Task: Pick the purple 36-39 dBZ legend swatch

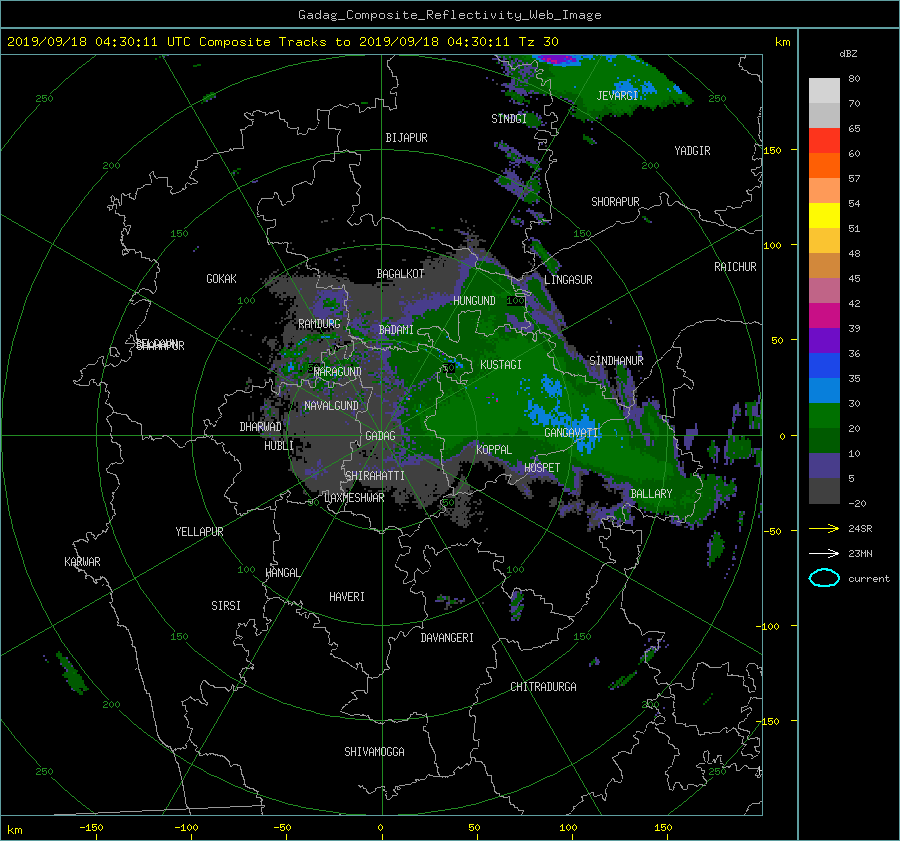Action: [824, 340]
